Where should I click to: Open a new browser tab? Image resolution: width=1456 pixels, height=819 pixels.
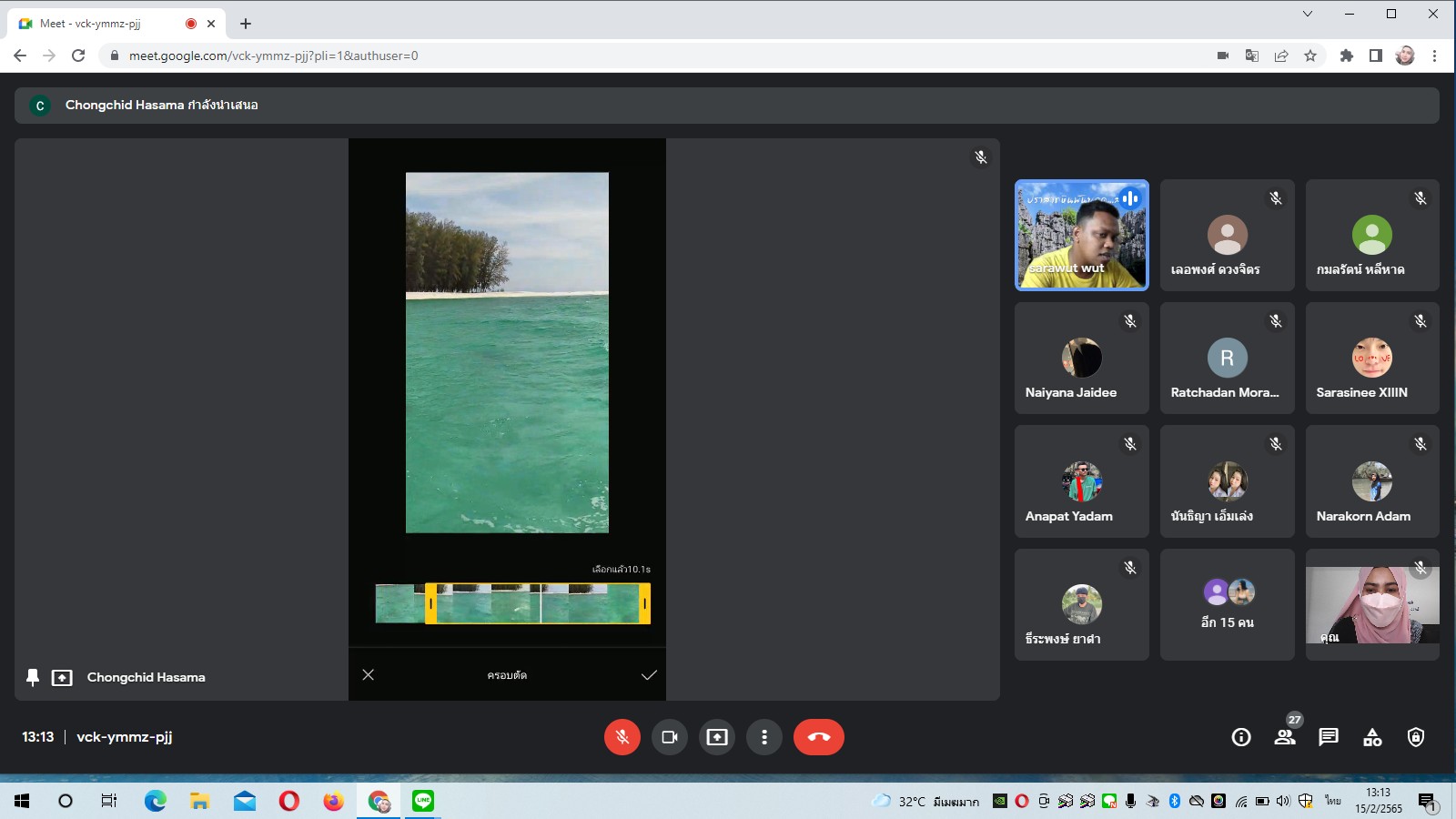(x=246, y=24)
